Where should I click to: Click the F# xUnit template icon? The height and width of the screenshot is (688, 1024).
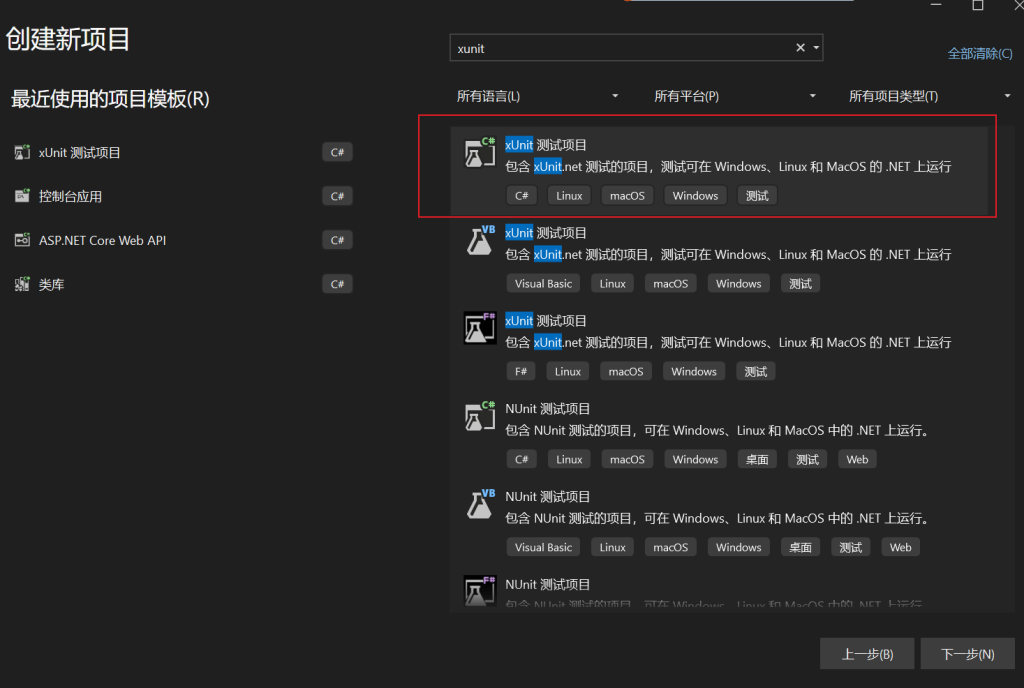click(480, 328)
